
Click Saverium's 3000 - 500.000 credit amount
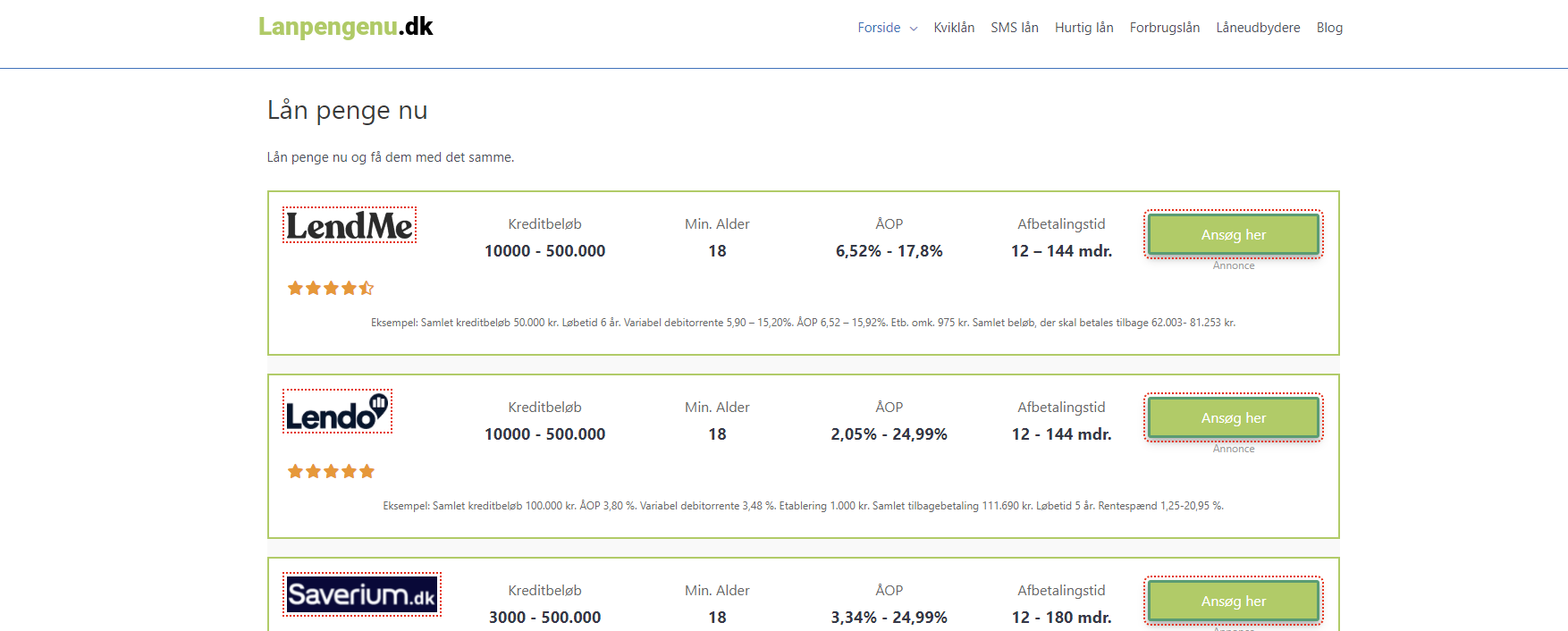tap(544, 618)
